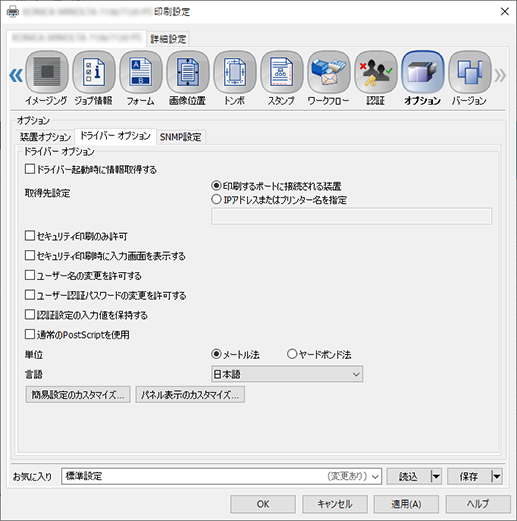Select ヤードポンド法 unit radio button
The width and height of the screenshot is (517, 521).
tap(292, 354)
